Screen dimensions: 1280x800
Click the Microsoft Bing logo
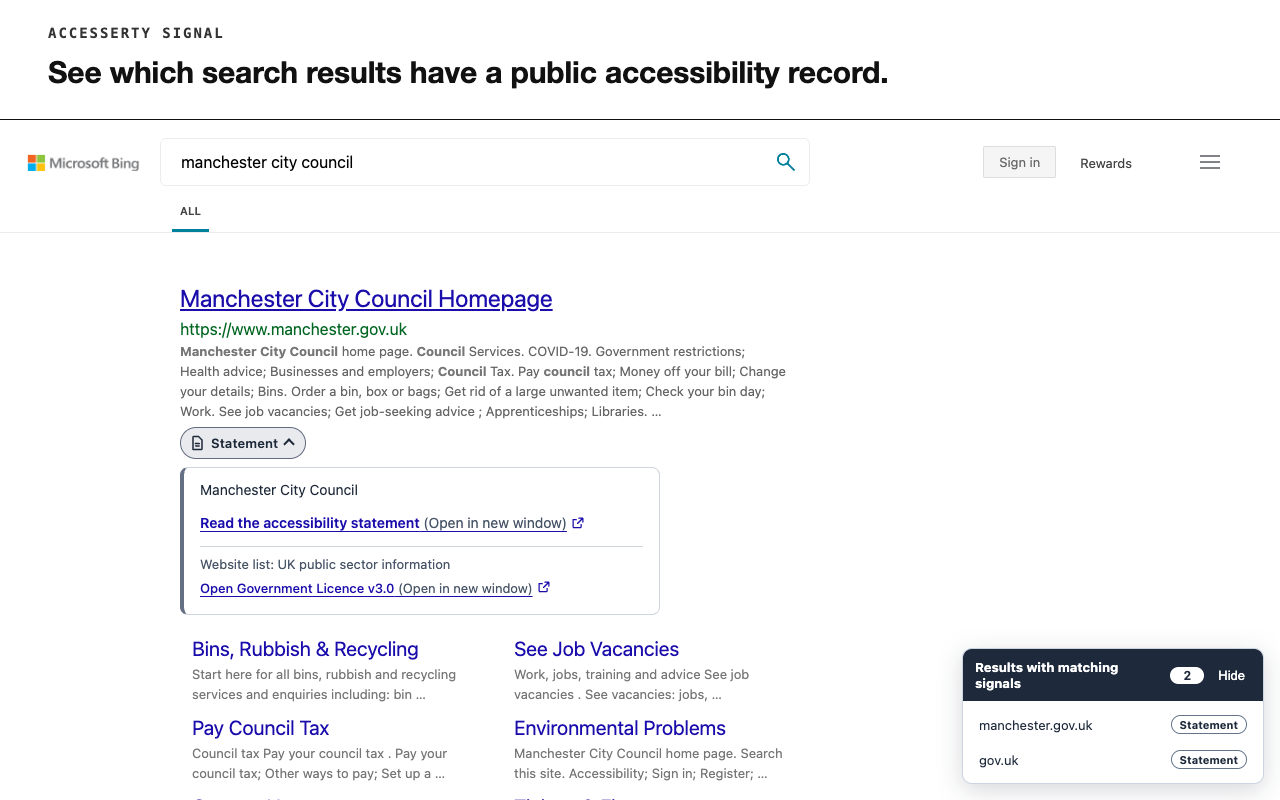coord(83,163)
